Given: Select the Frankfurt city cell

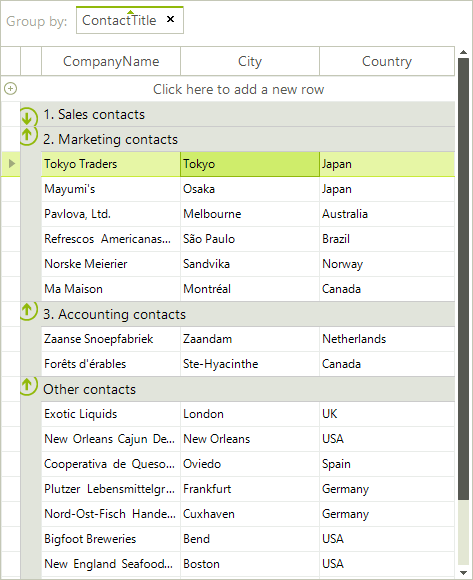Looking at the screenshot, I should [x=250, y=489].
